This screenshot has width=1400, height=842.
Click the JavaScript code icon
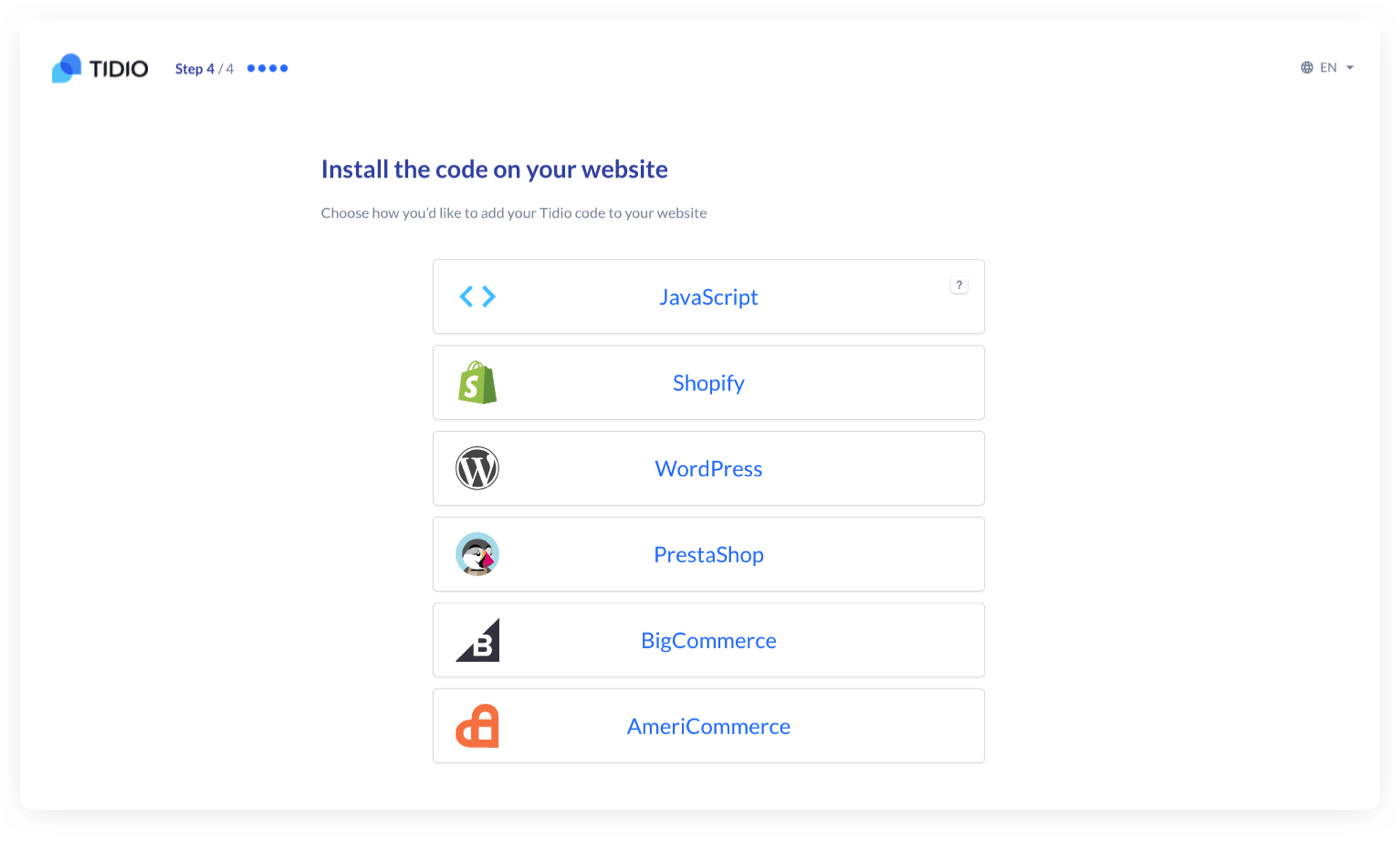(477, 296)
